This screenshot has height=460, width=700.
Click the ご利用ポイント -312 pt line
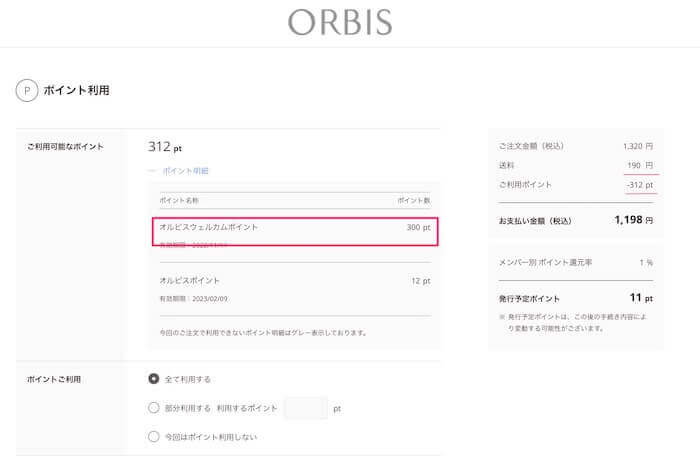[x=576, y=184]
